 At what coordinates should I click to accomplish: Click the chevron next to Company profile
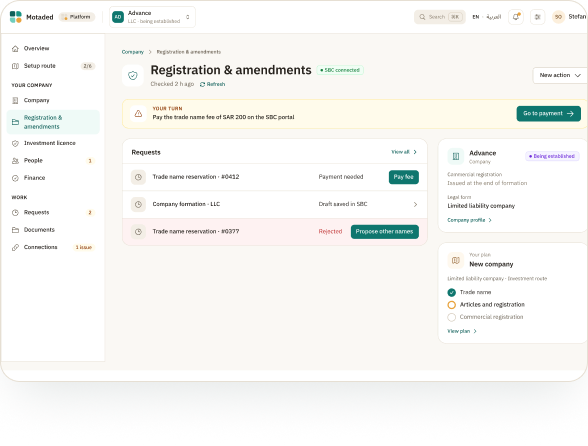point(490,220)
